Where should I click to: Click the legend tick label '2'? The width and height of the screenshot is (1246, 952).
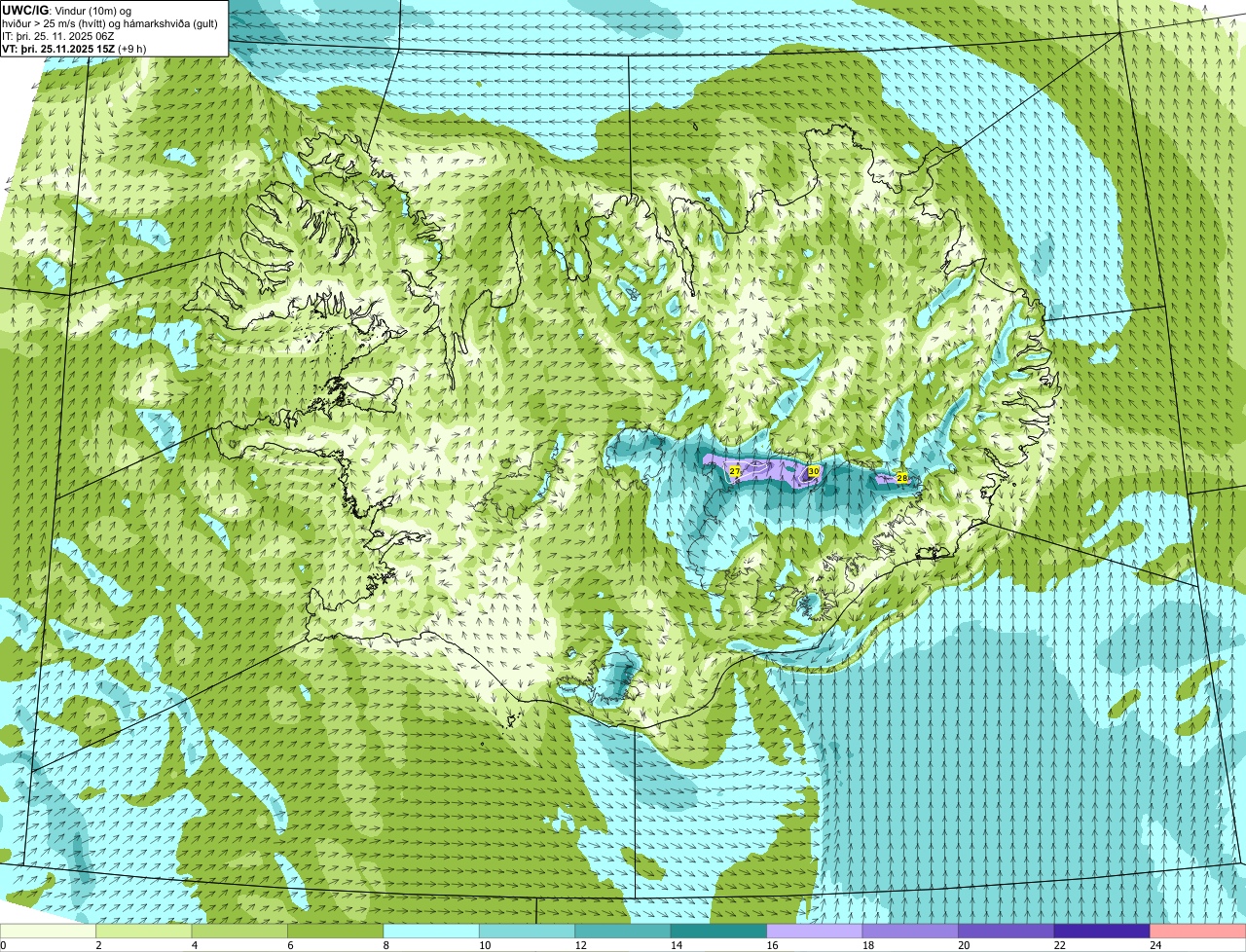pyautogui.click(x=98, y=944)
